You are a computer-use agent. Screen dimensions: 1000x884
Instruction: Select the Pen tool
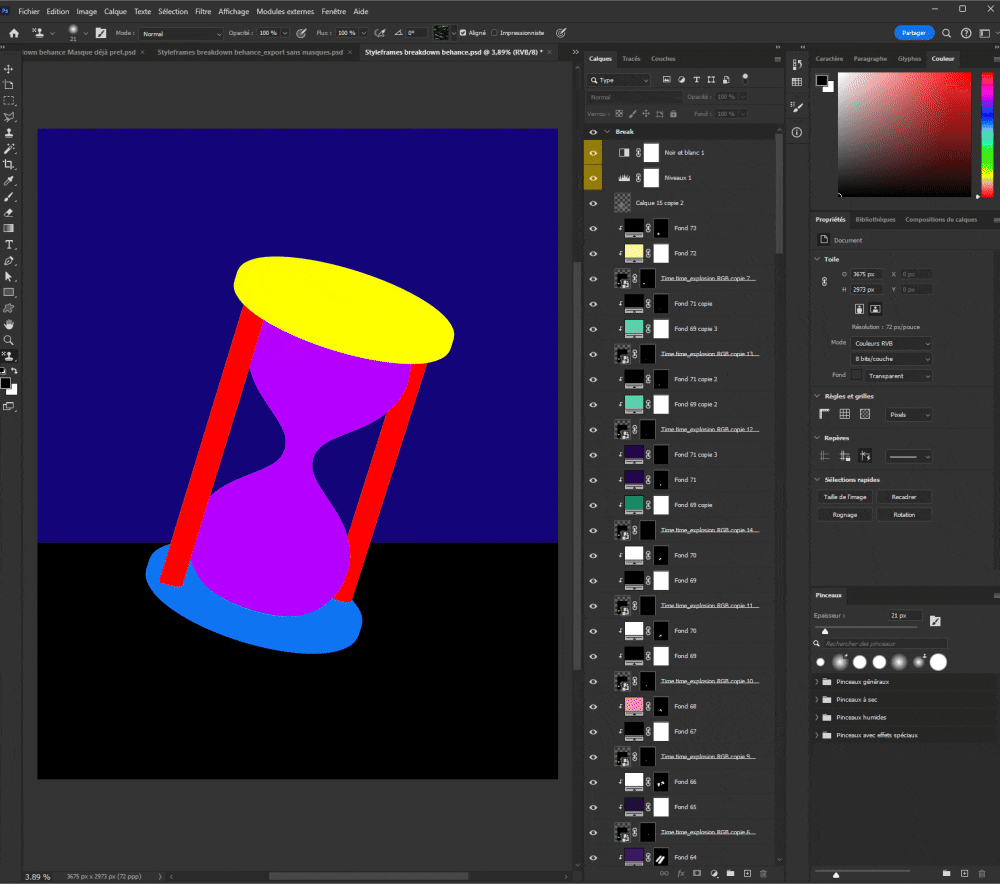(x=8, y=261)
